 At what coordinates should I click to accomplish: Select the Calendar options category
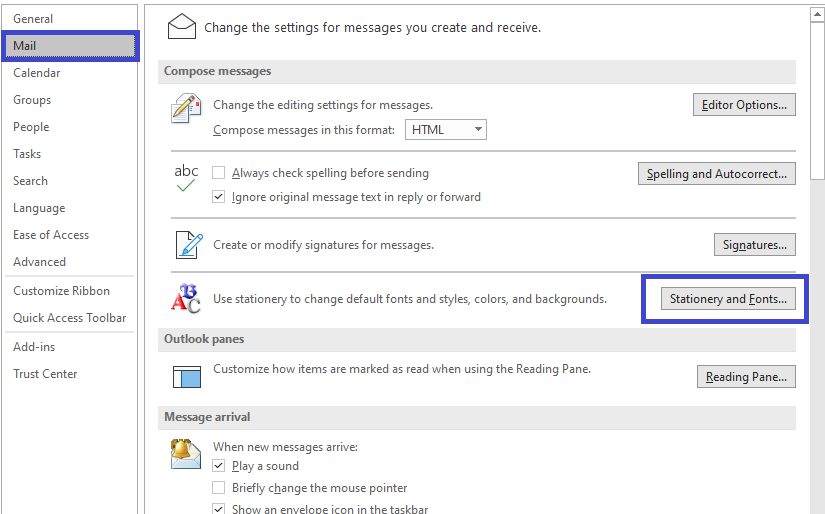[37, 73]
